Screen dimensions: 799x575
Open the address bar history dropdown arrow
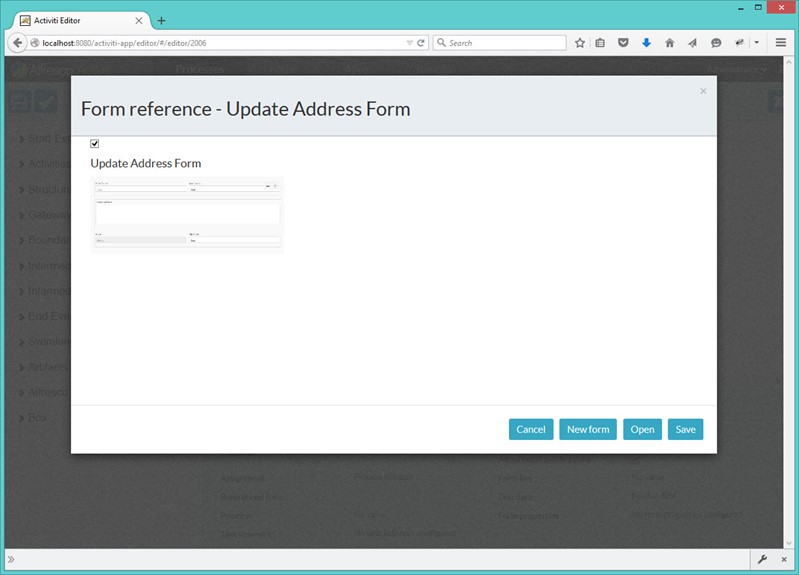[409, 43]
